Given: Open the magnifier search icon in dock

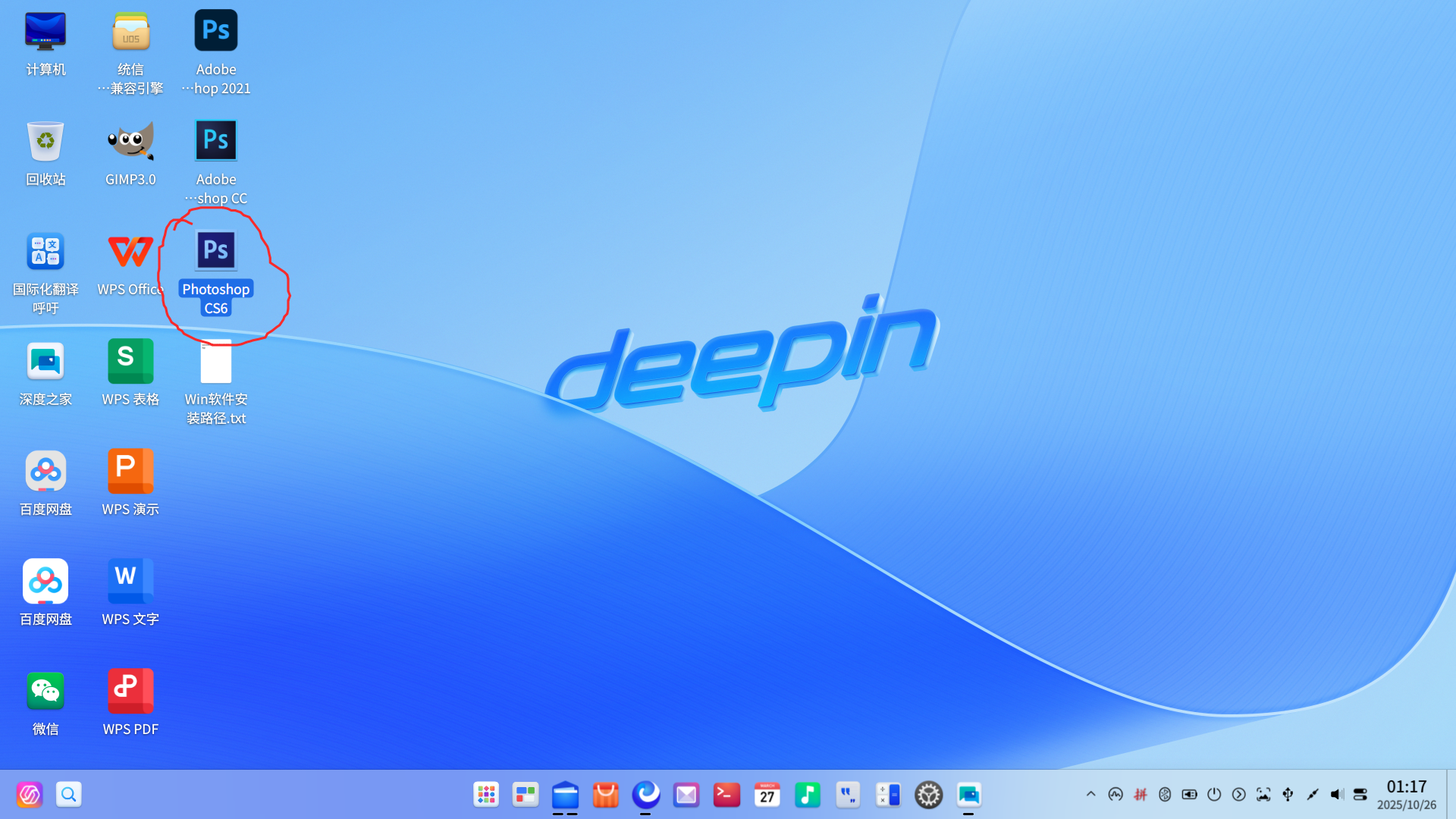Looking at the screenshot, I should click(69, 794).
